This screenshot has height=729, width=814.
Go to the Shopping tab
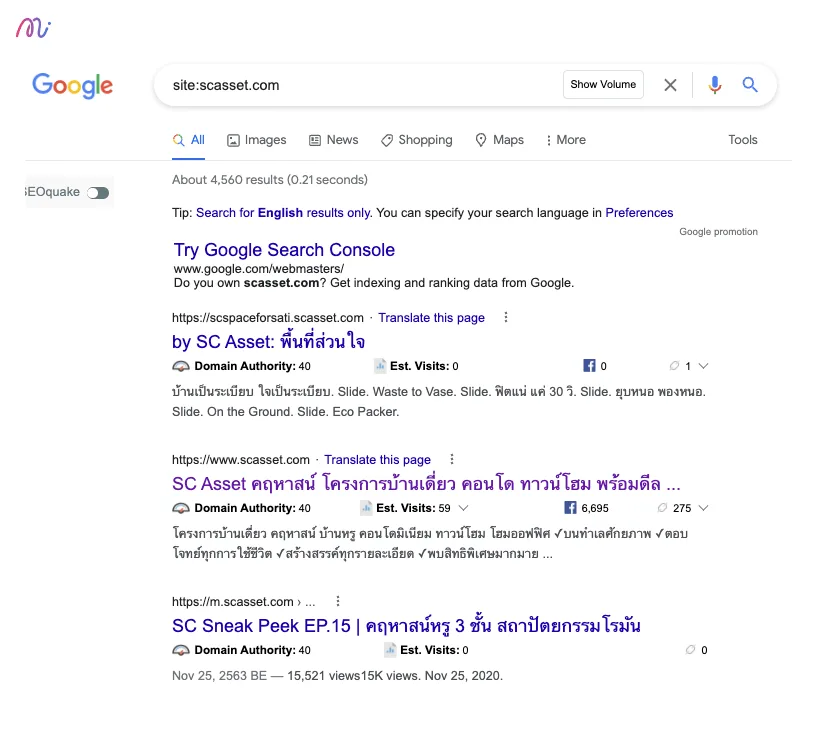(x=416, y=140)
